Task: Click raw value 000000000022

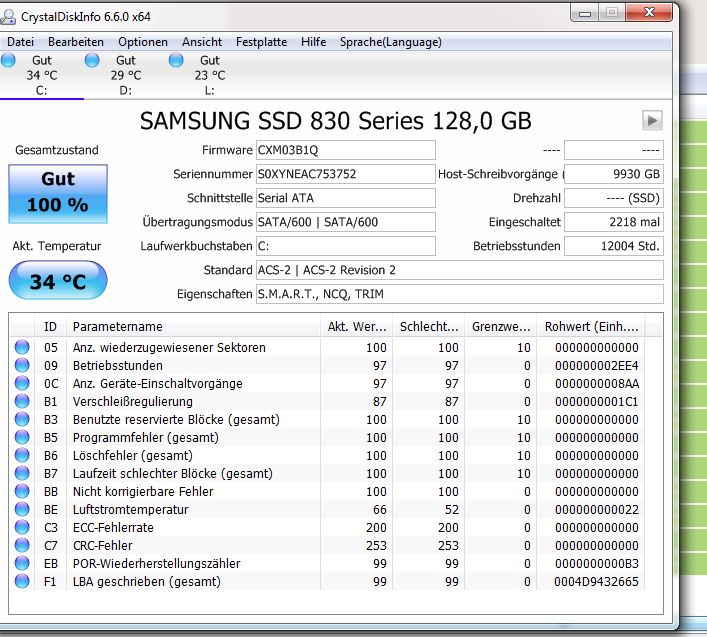Action: [597, 510]
